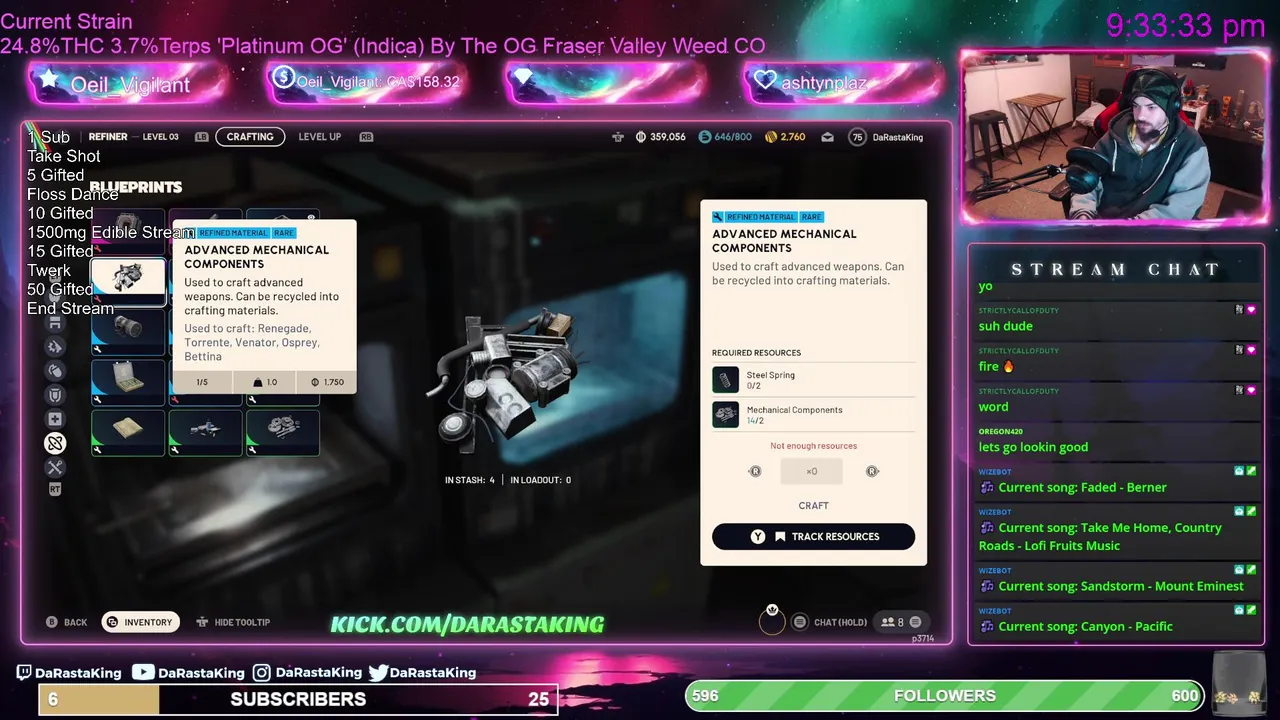Screen dimensions: 1280x720
Task: Click the 'Not enough resources' warning text
Action: tap(813, 446)
